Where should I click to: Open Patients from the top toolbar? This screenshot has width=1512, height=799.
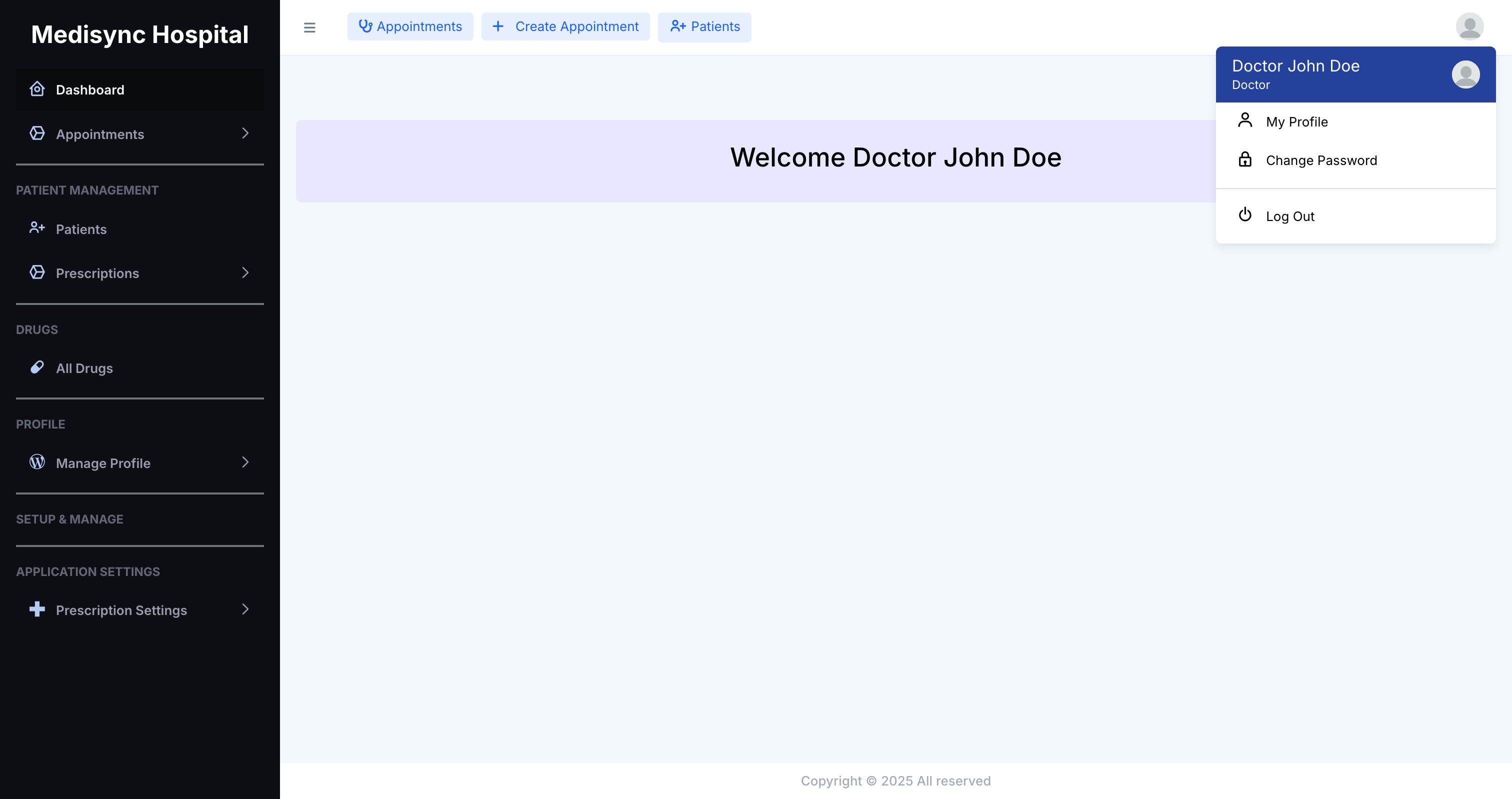pos(704,27)
